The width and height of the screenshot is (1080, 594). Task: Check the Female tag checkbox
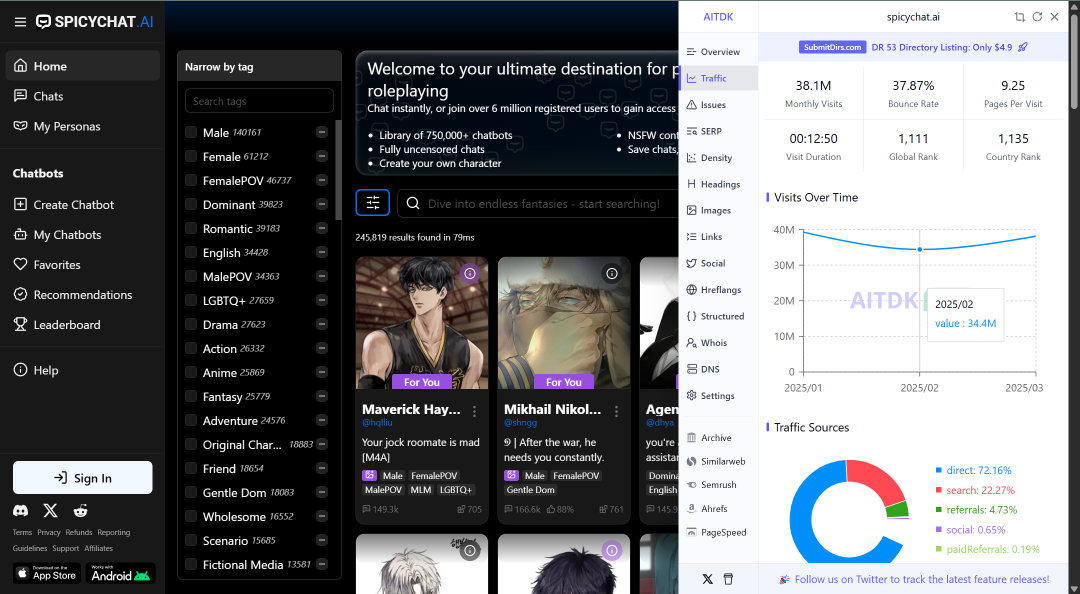191,156
